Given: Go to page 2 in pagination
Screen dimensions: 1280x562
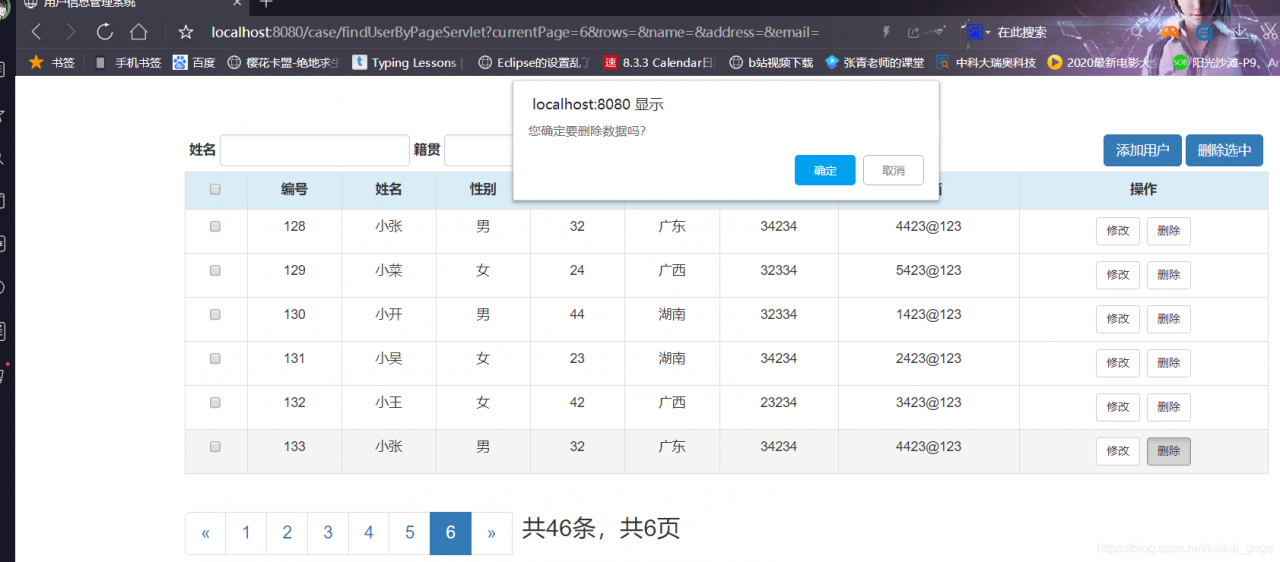Looking at the screenshot, I should [287, 533].
